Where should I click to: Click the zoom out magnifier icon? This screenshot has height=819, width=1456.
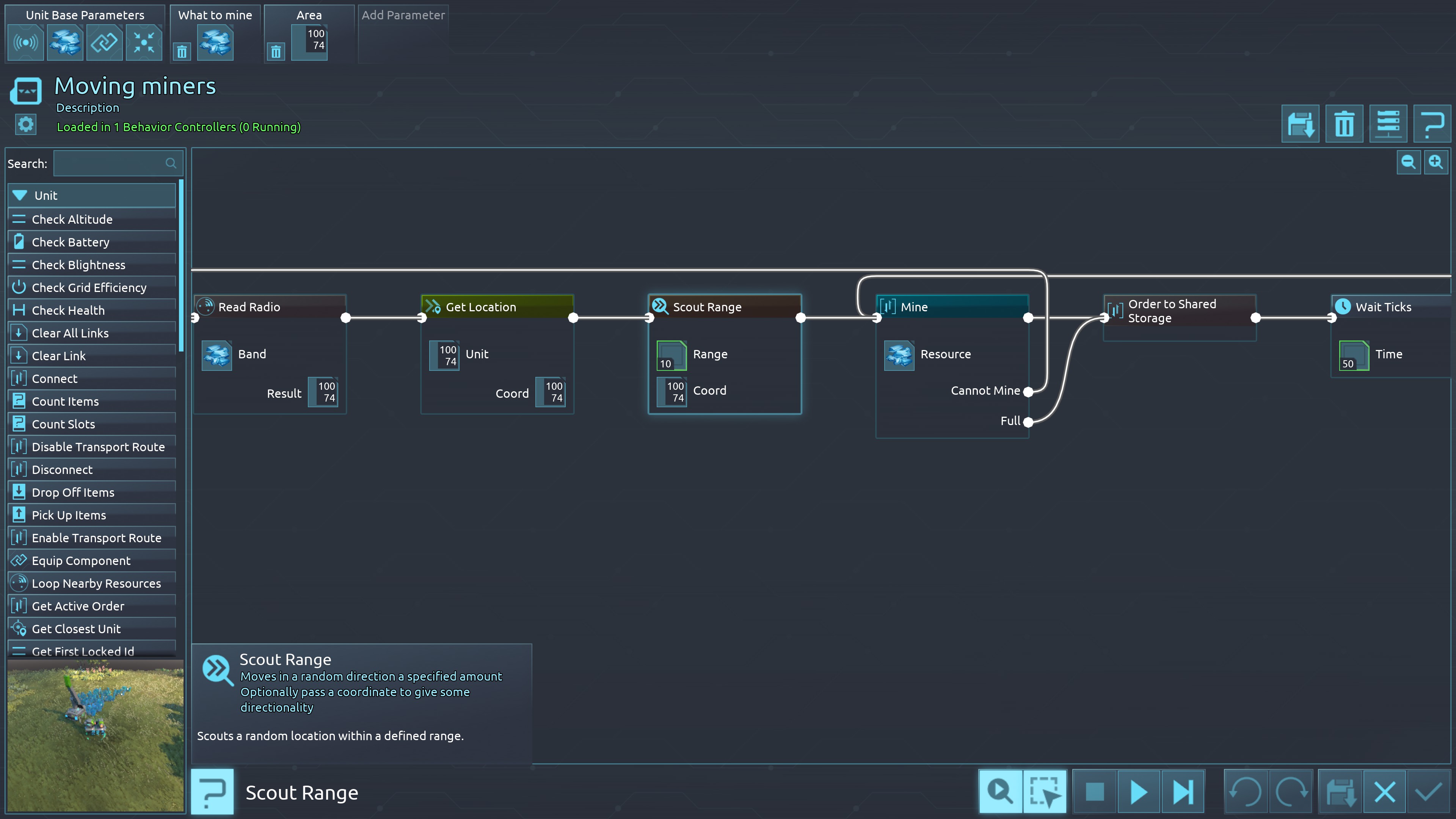coord(1408,163)
